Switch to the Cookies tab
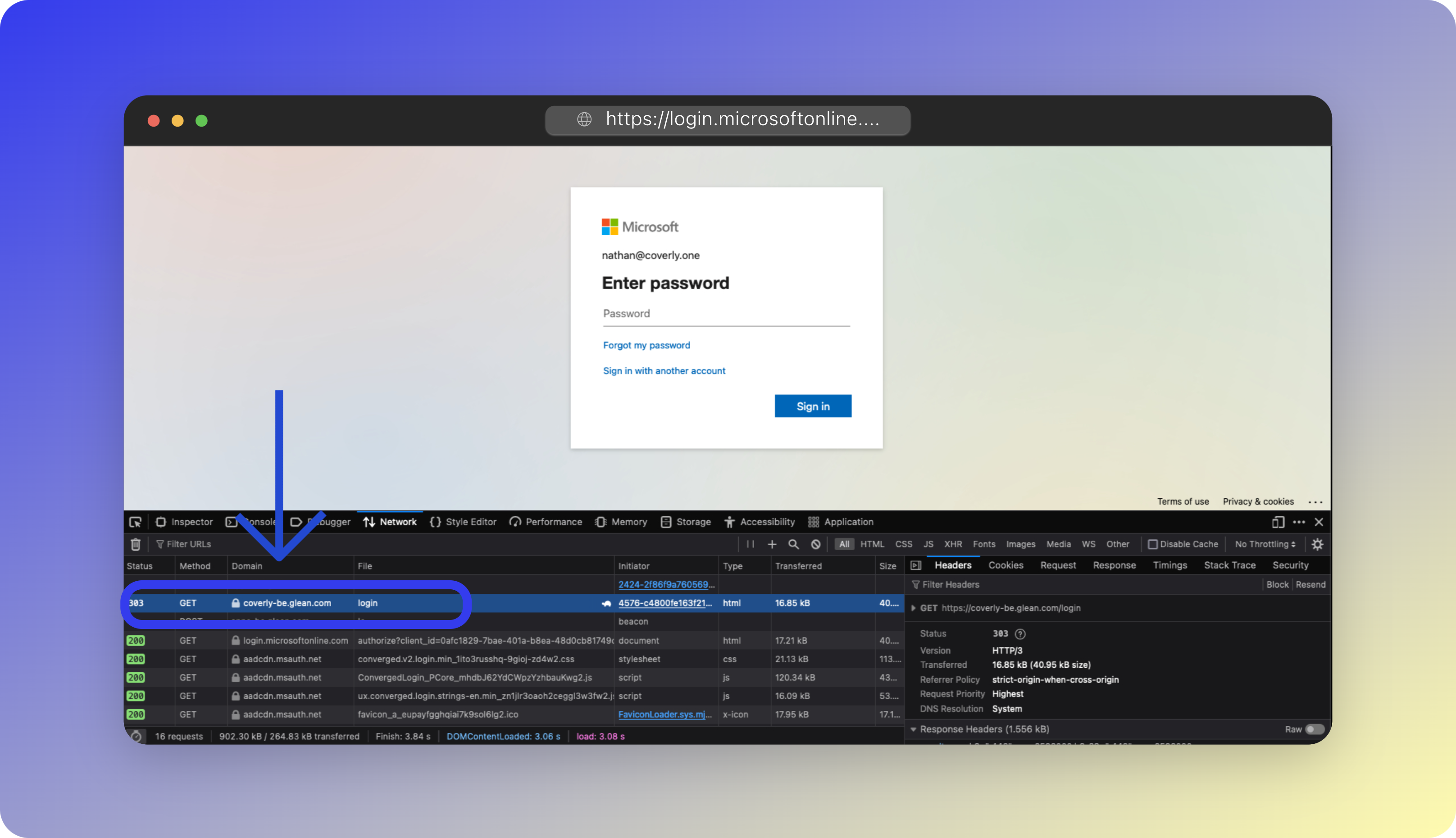Image resolution: width=1456 pixels, height=838 pixels. point(1006,565)
